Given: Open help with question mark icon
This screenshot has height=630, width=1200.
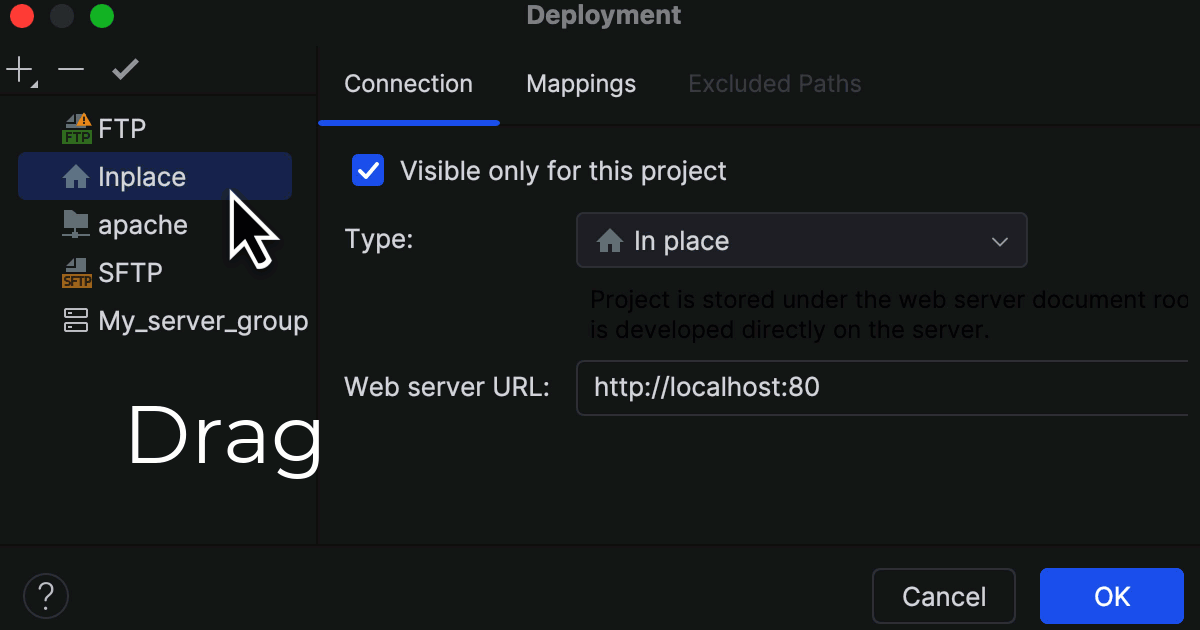Looking at the screenshot, I should click(x=45, y=596).
